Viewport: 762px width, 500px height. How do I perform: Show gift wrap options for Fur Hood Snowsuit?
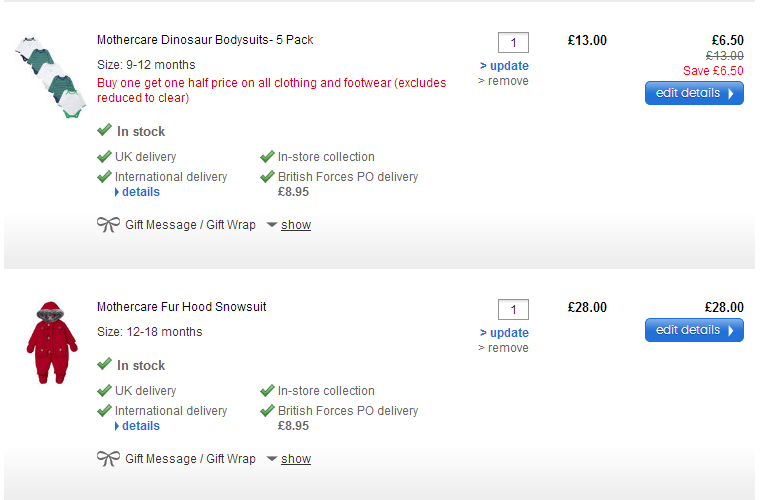click(x=295, y=459)
